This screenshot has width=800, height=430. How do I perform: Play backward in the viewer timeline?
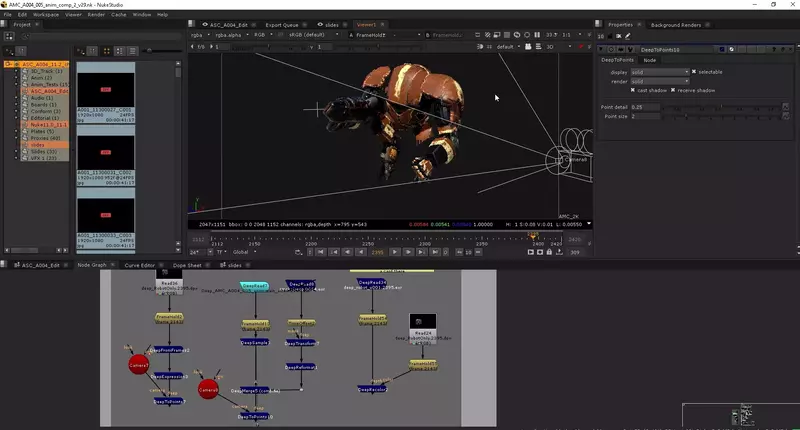coord(361,252)
